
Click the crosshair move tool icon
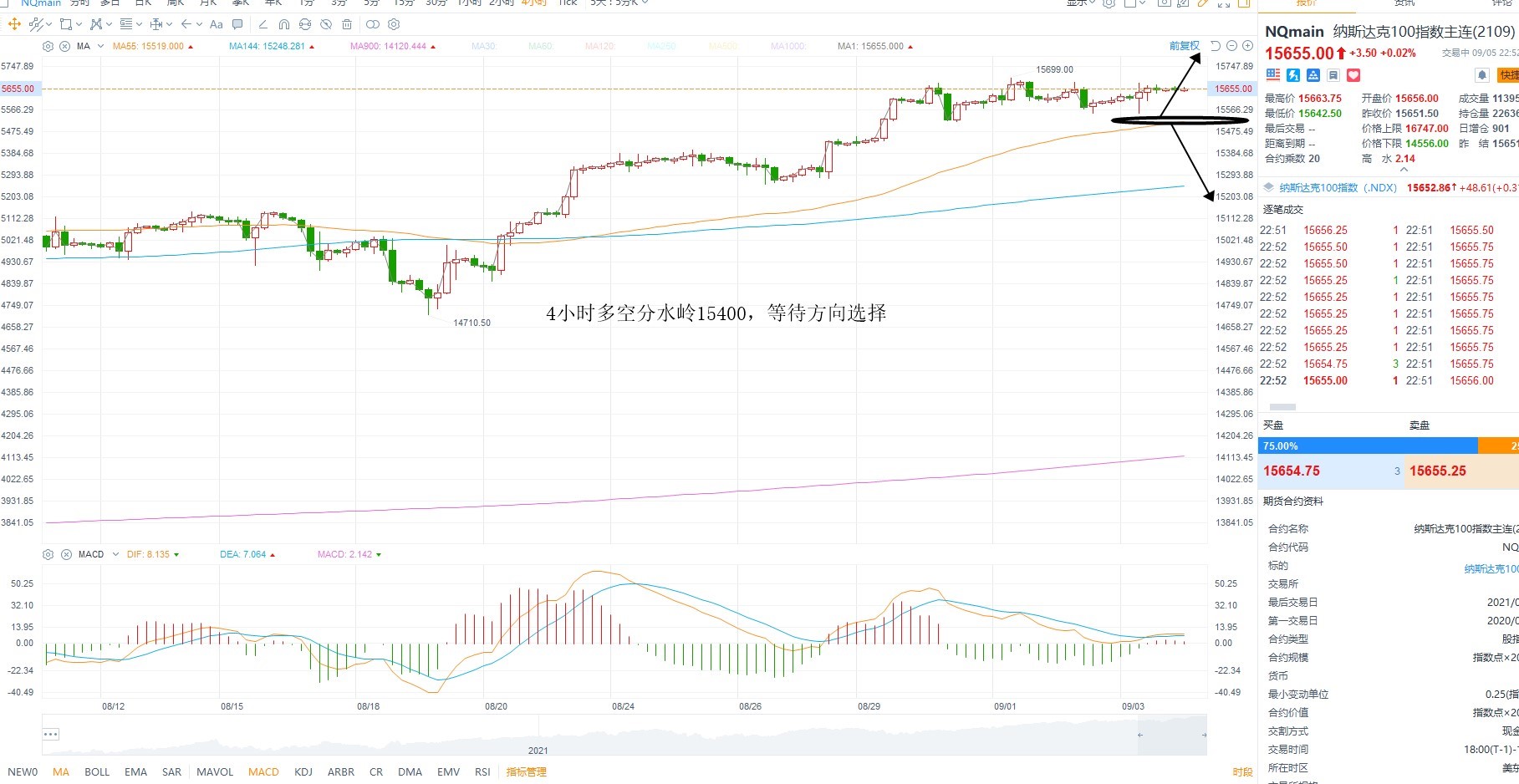click(x=14, y=24)
